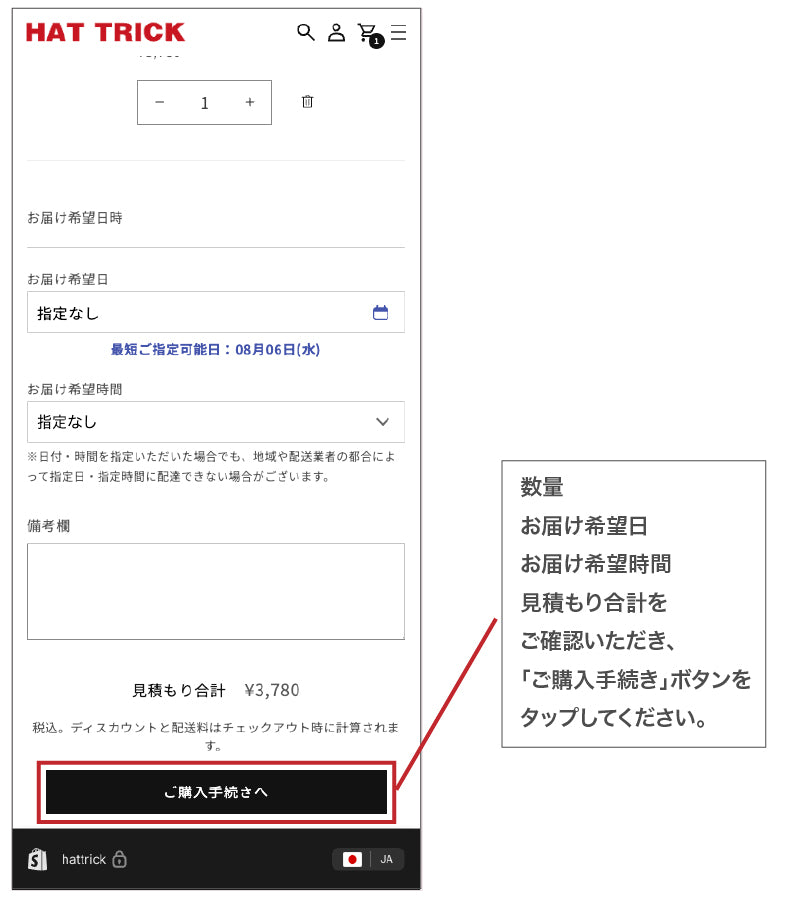800x900 pixels.
Task: Click the quantity value field
Action: click(204, 103)
